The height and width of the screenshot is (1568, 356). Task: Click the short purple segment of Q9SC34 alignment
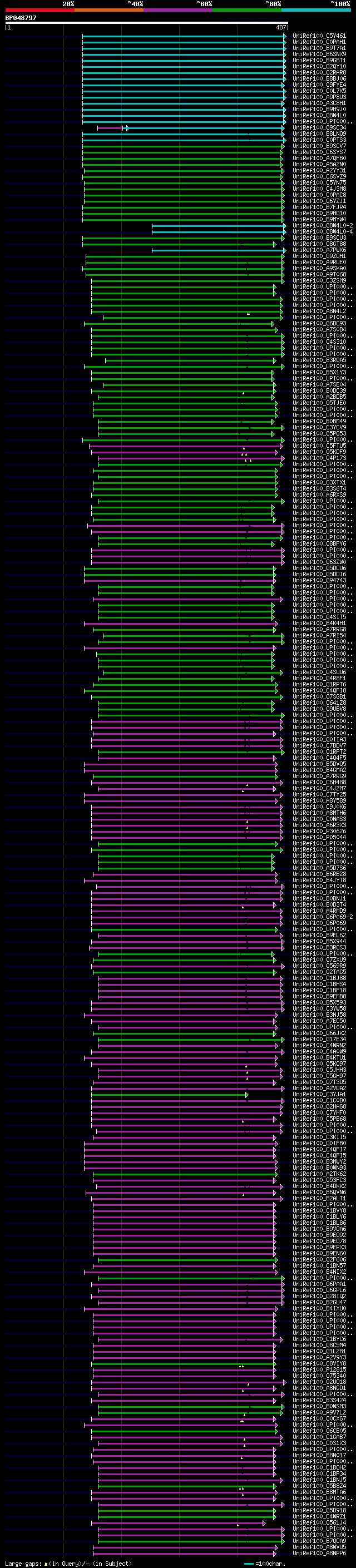pos(111,128)
